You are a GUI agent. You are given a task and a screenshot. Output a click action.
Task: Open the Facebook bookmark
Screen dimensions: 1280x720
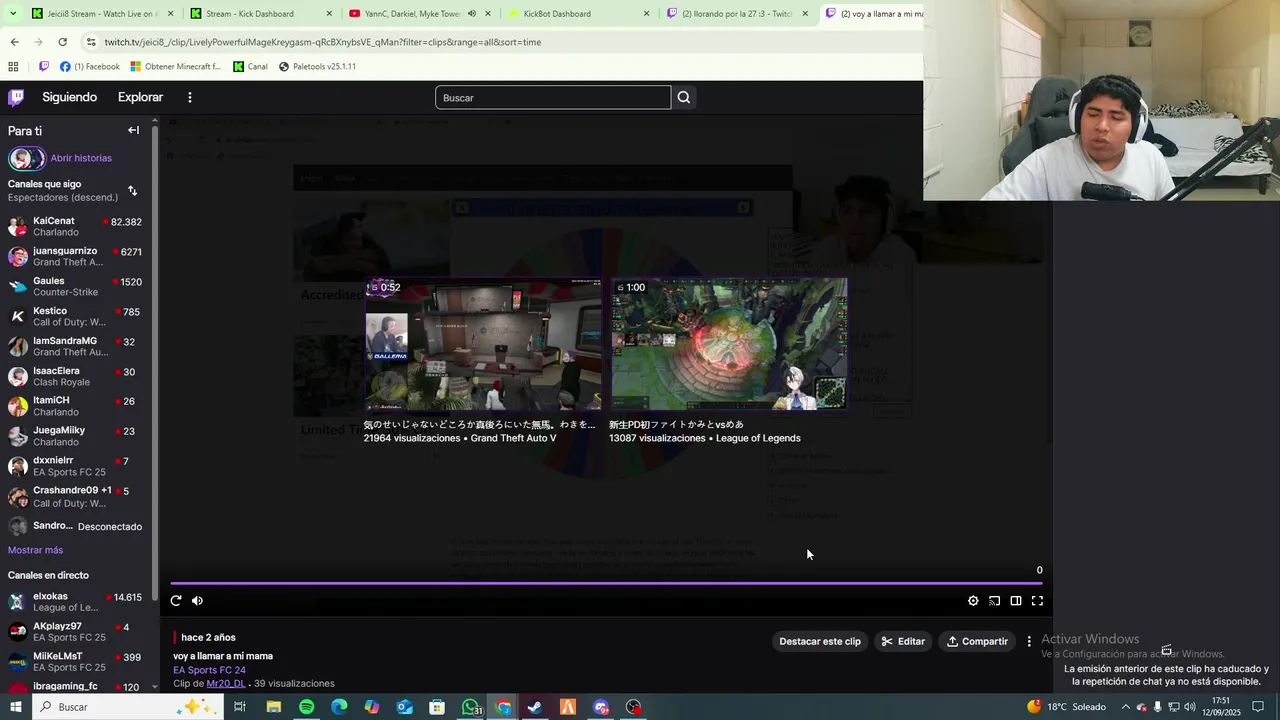[x=90, y=67]
